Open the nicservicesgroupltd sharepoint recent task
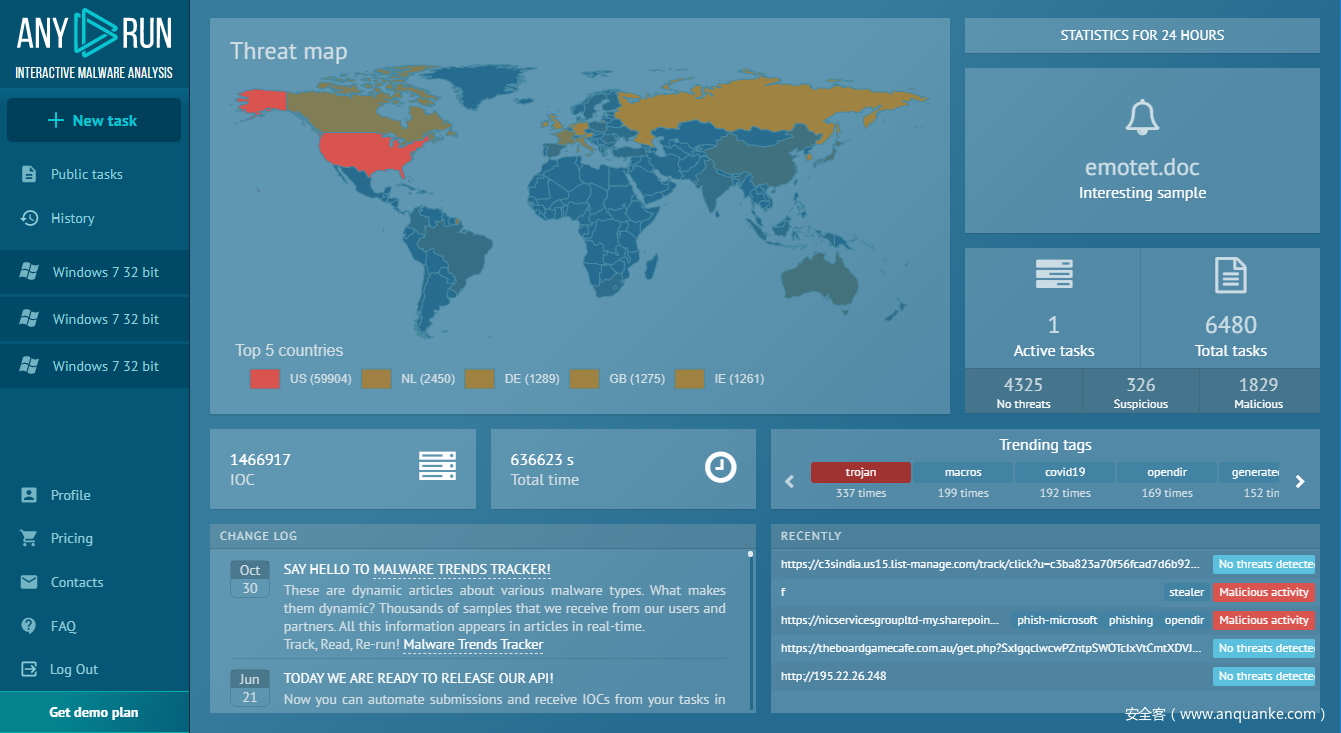The height and width of the screenshot is (733, 1341). coord(890,620)
